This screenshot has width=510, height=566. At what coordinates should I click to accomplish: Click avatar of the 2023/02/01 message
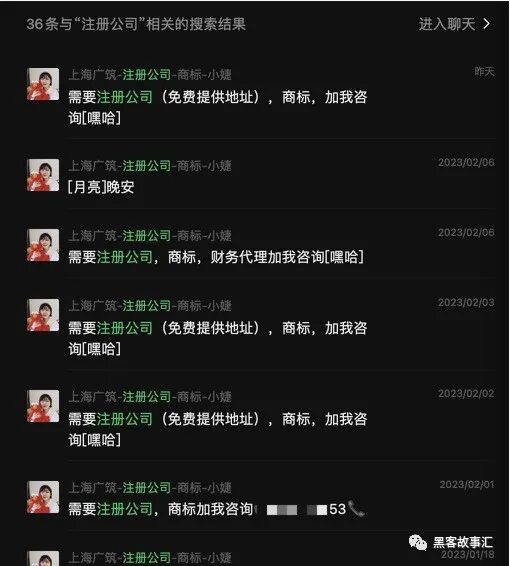[x=43, y=497]
